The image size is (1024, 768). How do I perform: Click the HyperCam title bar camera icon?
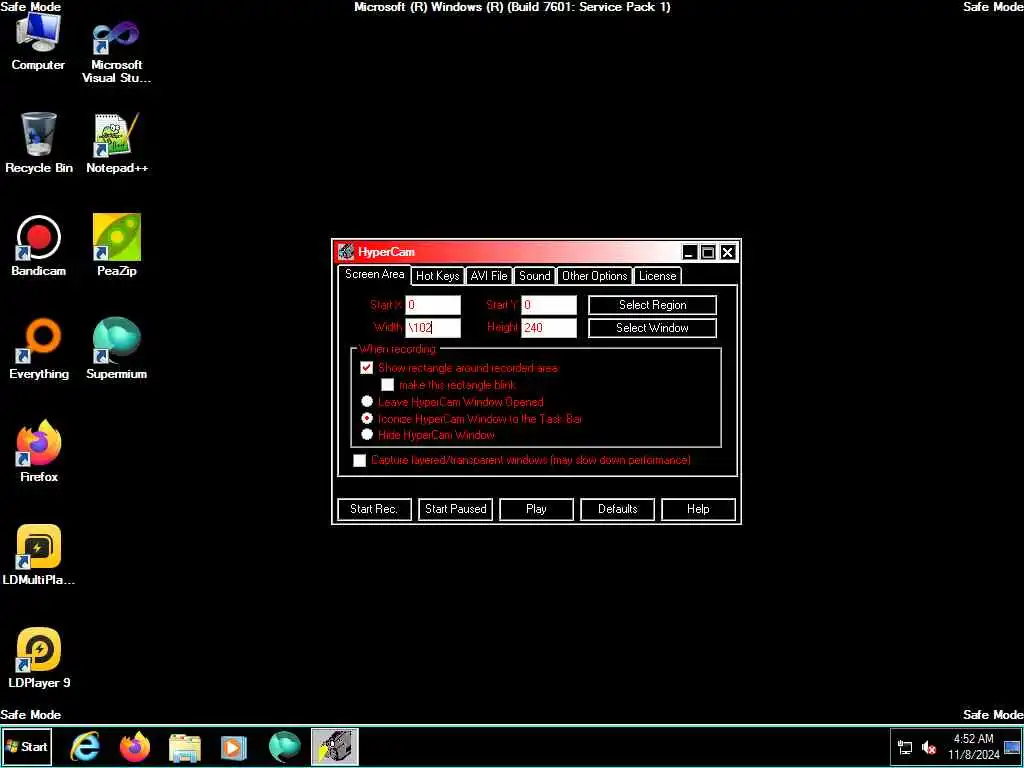tap(346, 251)
